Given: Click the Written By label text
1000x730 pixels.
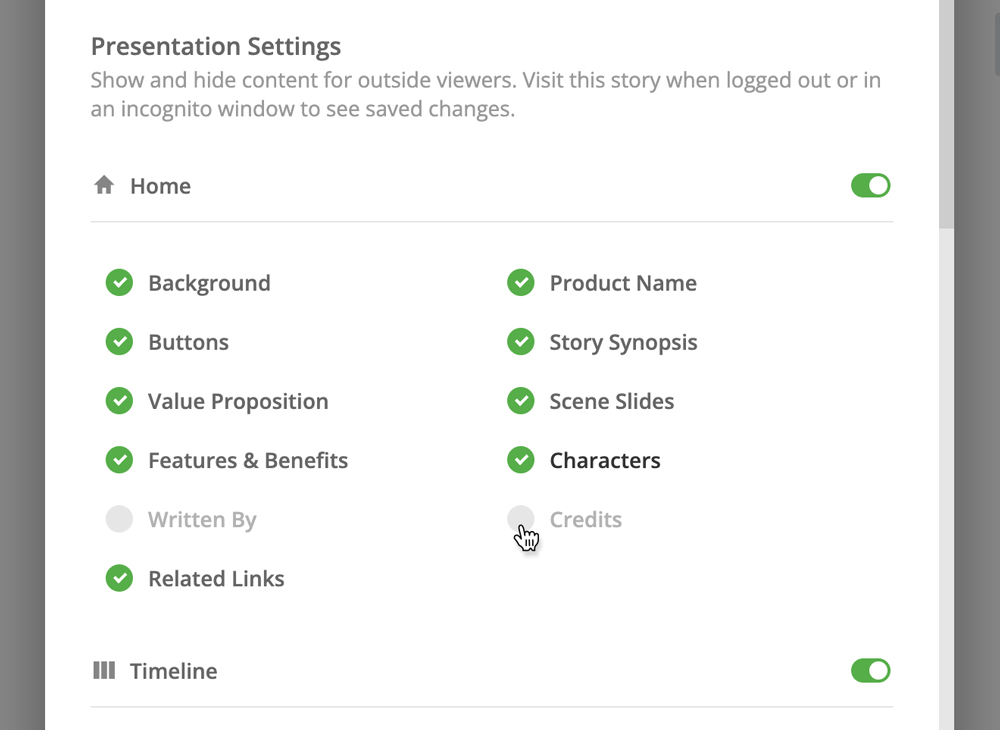Looking at the screenshot, I should (x=202, y=519).
